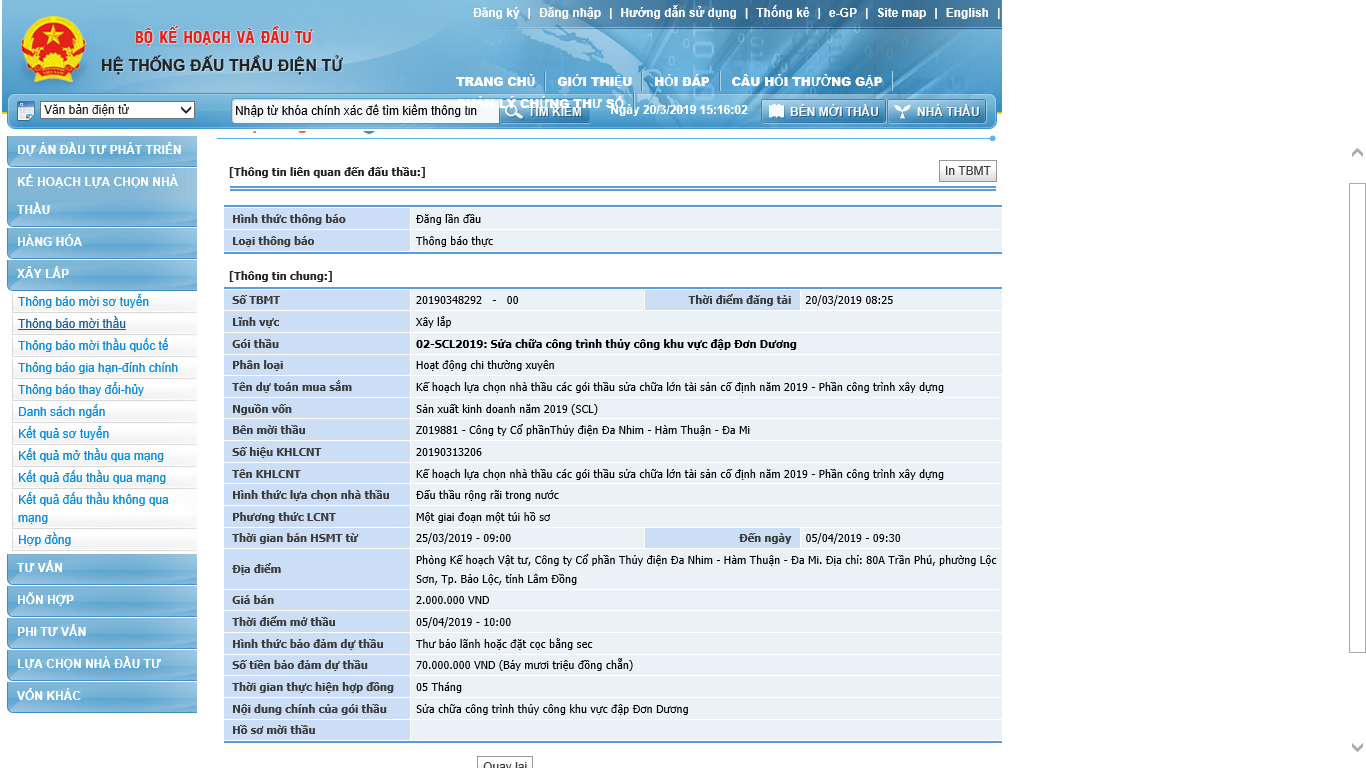Click the magnifier TÌM KIẾM search button
Image resolution: width=1366 pixels, height=768 pixels.
click(x=544, y=111)
